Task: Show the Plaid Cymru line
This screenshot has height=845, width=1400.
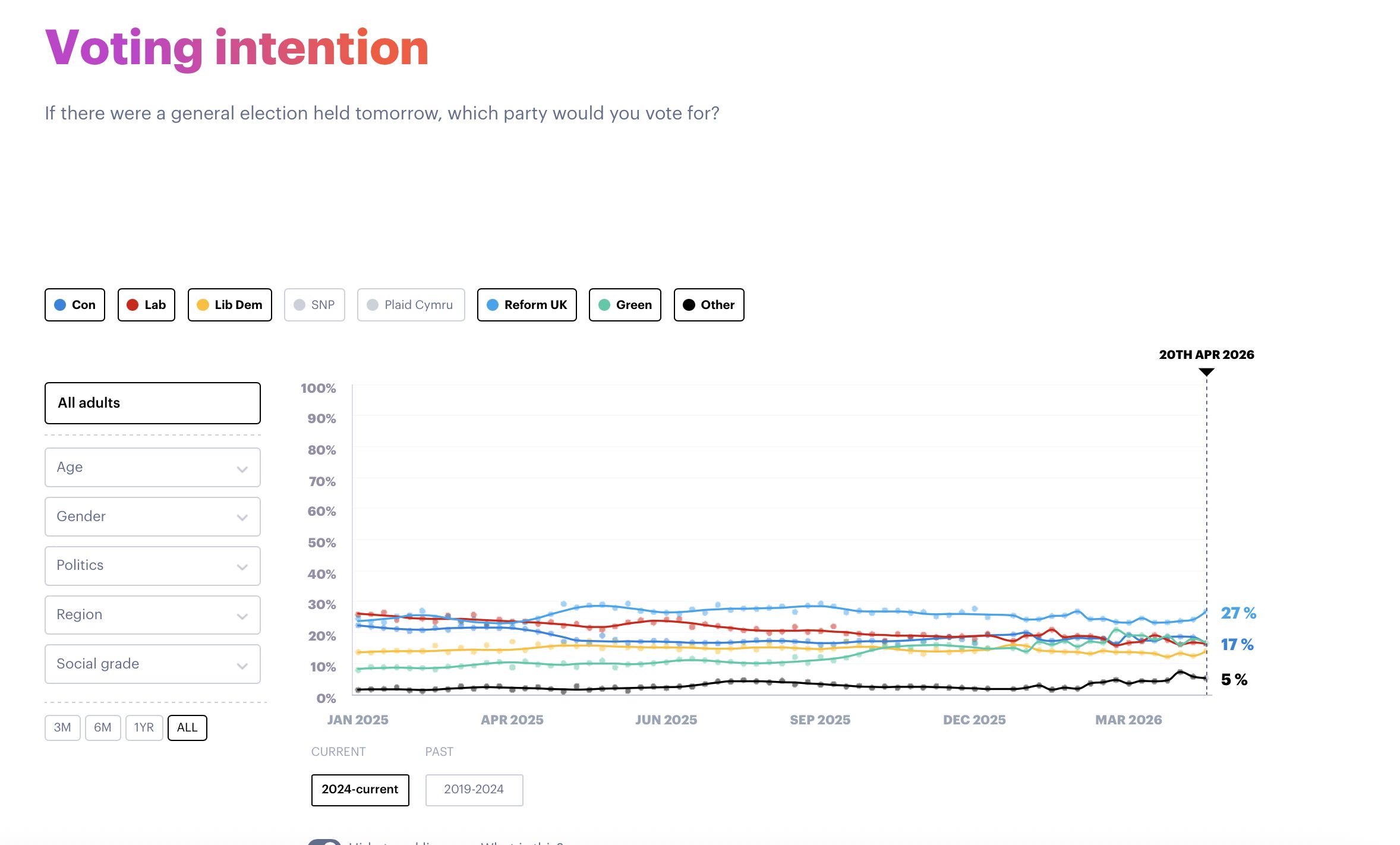Action: pos(411,305)
